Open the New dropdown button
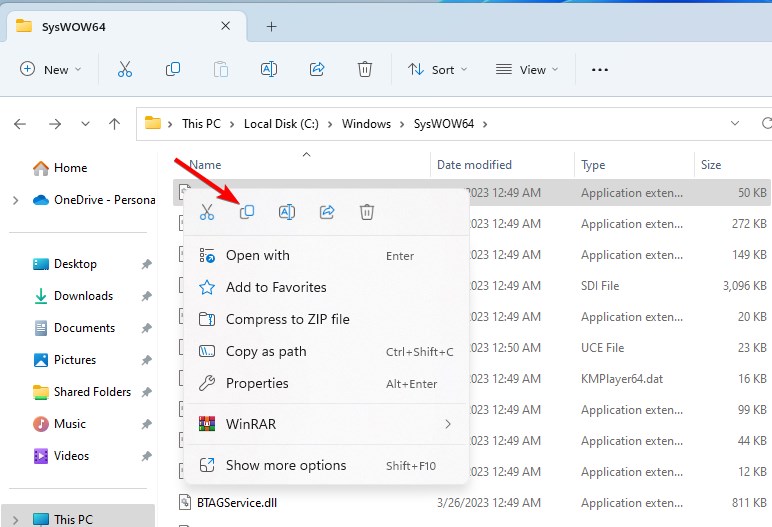 point(50,69)
